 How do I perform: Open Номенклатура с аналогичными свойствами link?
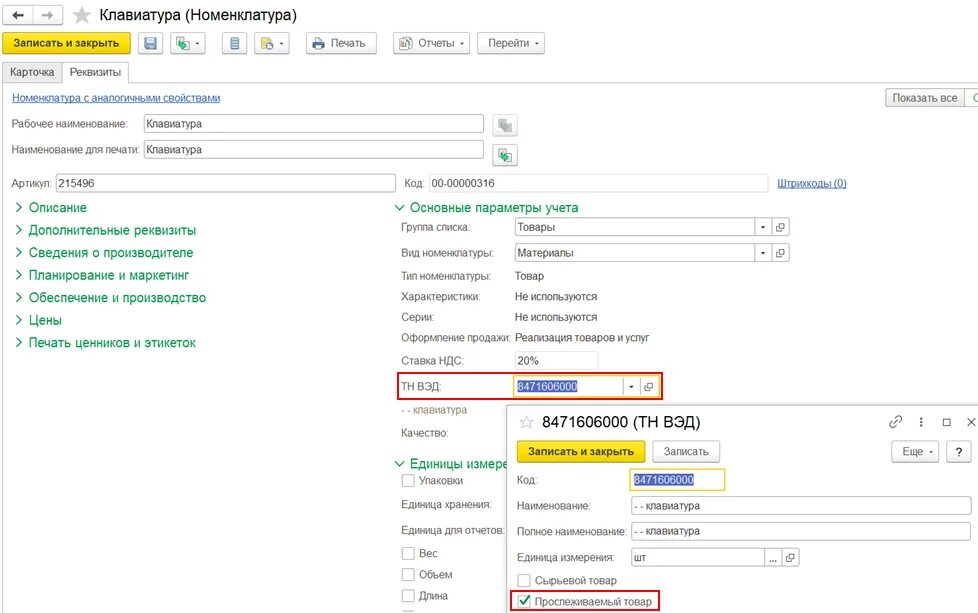(x=116, y=98)
